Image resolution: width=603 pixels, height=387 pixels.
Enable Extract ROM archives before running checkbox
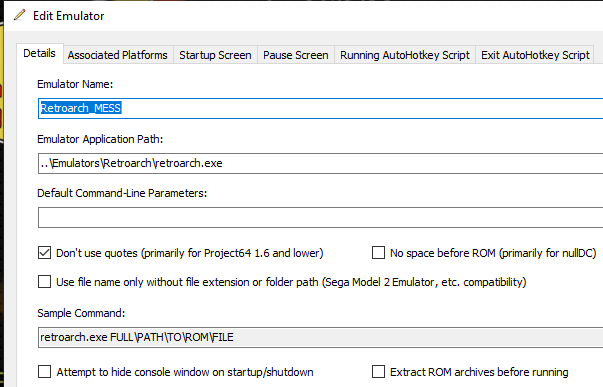pos(378,372)
